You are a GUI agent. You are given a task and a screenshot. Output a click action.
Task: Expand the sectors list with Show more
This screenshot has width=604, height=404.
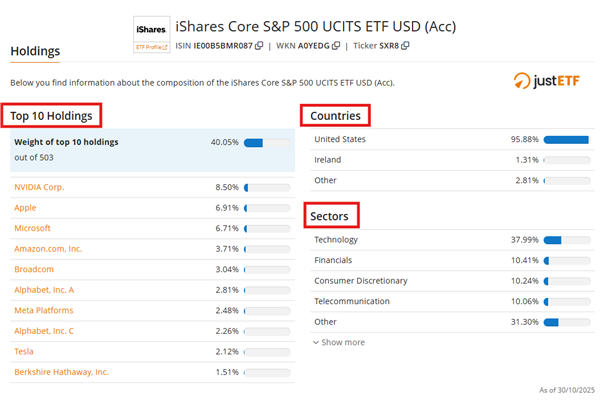338,342
